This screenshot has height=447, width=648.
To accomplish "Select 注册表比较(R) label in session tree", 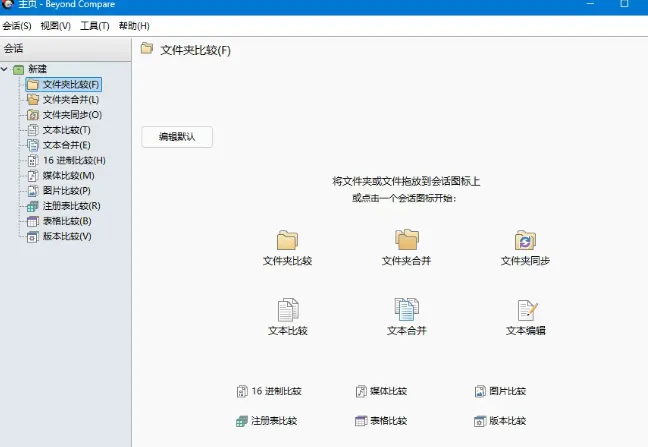I will (71, 206).
